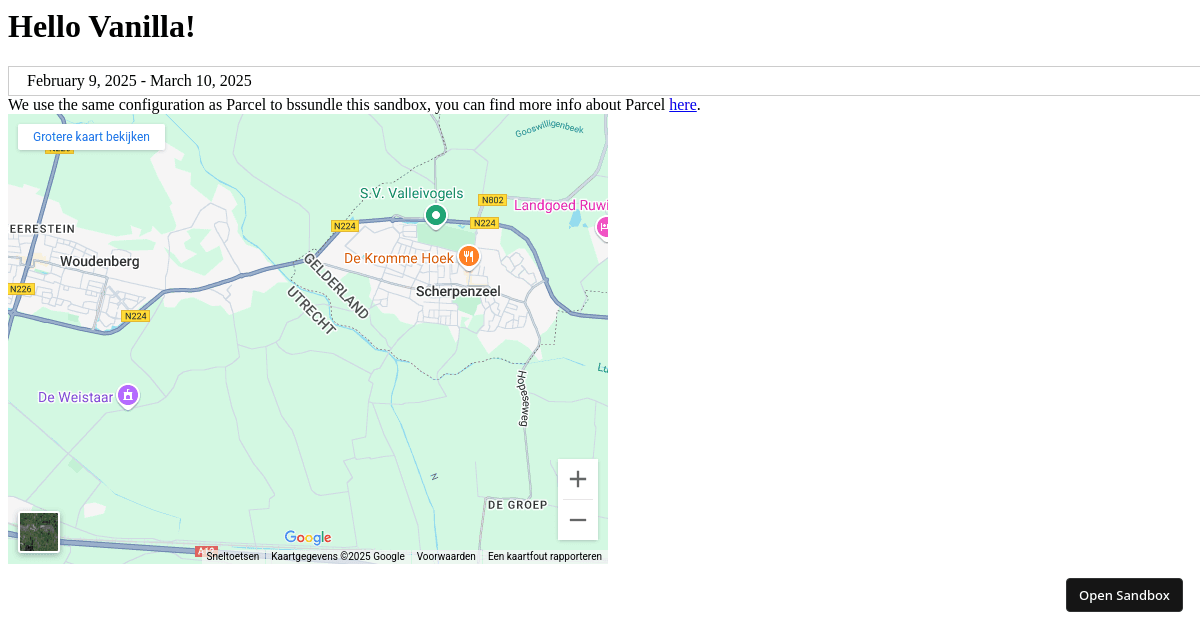Image resolution: width=1200 pixels, height=630 pixels.
Task: Select the De Kromme Hoek restaurant marker
Action: 469,257
